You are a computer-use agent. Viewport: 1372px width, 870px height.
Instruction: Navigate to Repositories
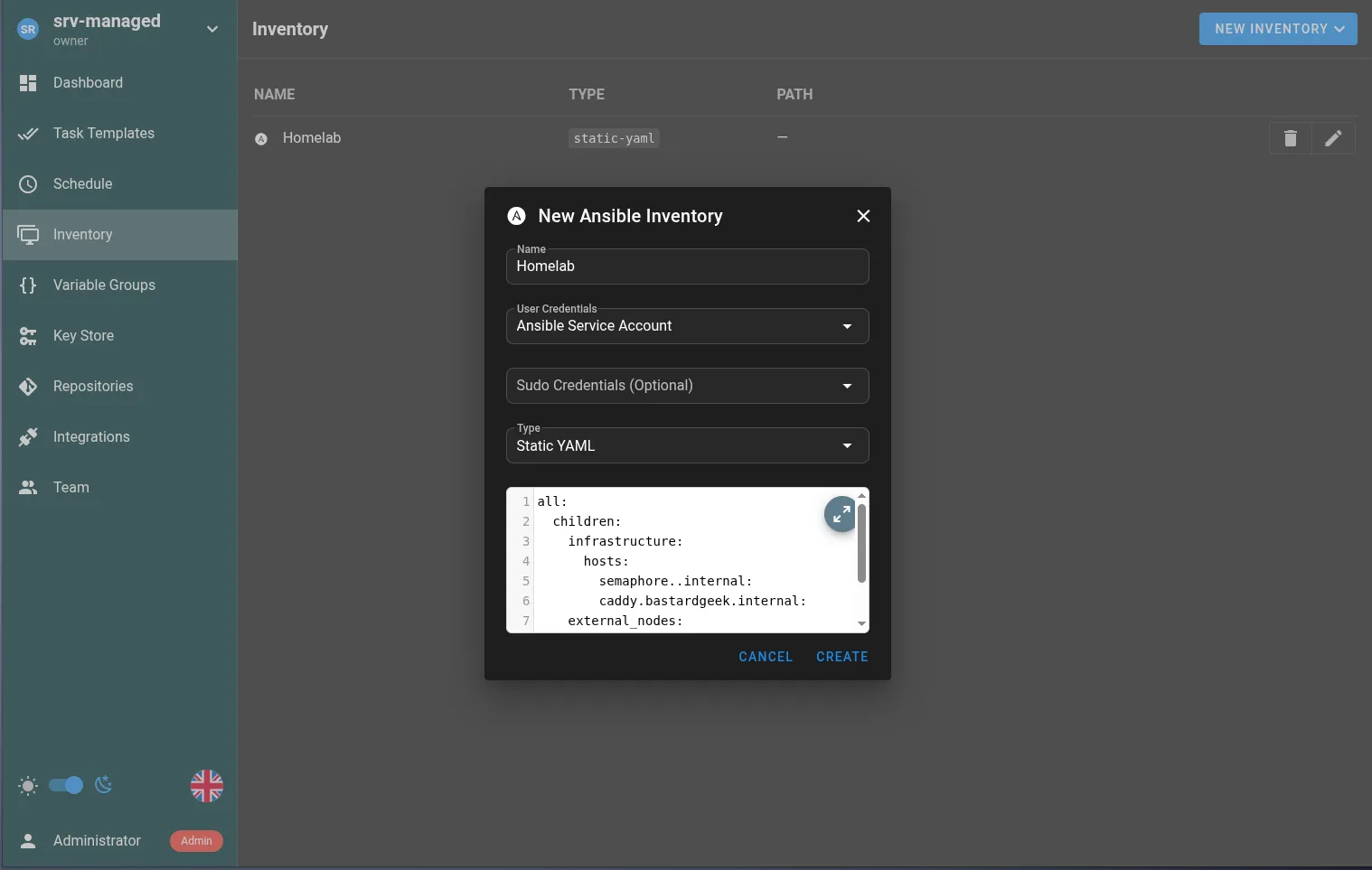pos(93,386)
